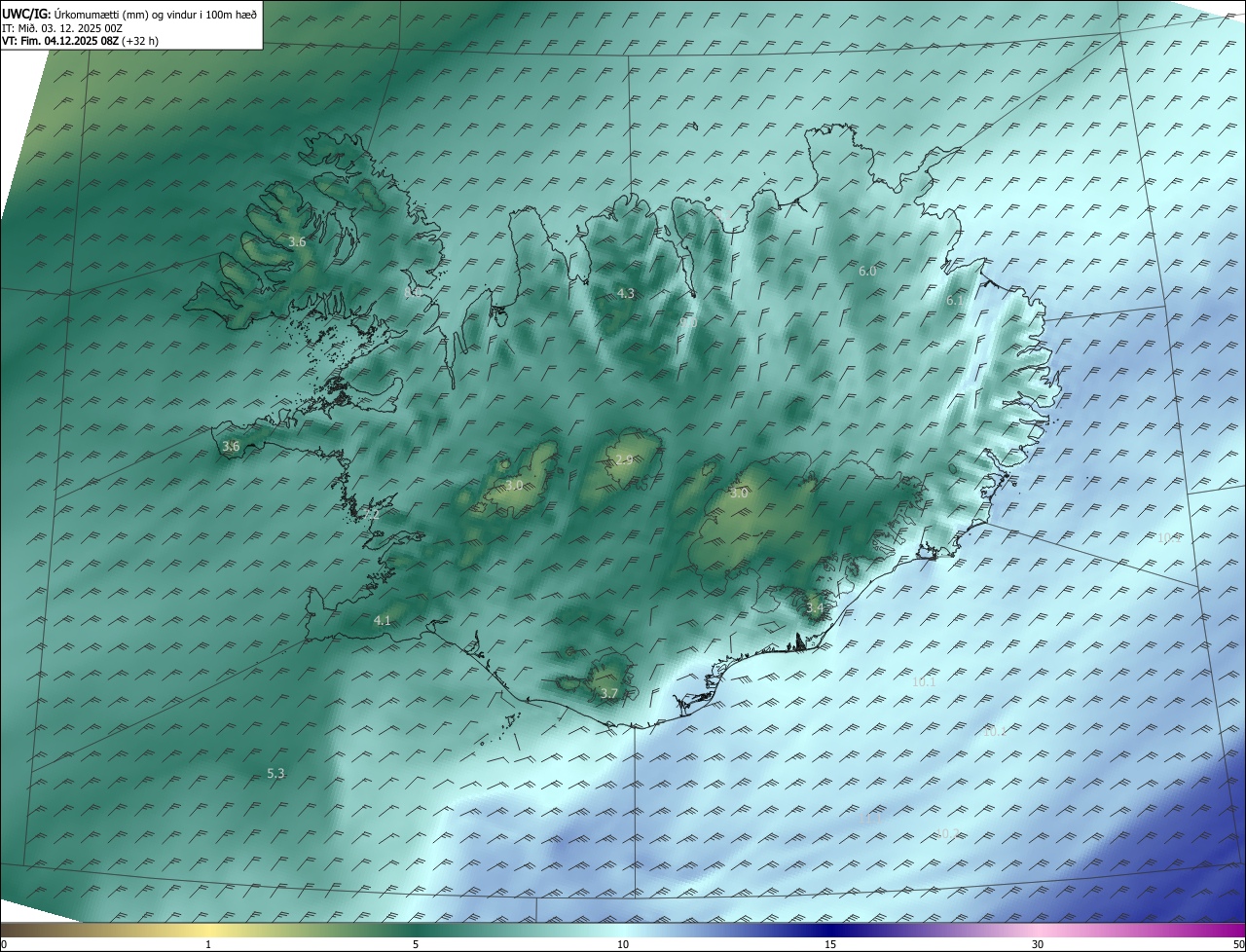Click the "1" tick label on the color scale

coord(208,944)
